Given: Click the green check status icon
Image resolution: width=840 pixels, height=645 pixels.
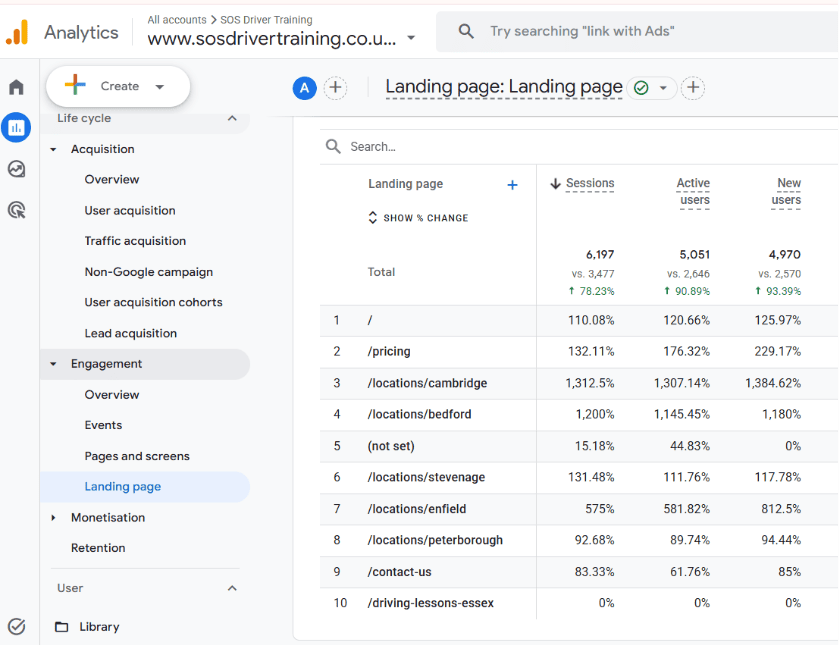Looking at the screenshot, I should point(641,87).
